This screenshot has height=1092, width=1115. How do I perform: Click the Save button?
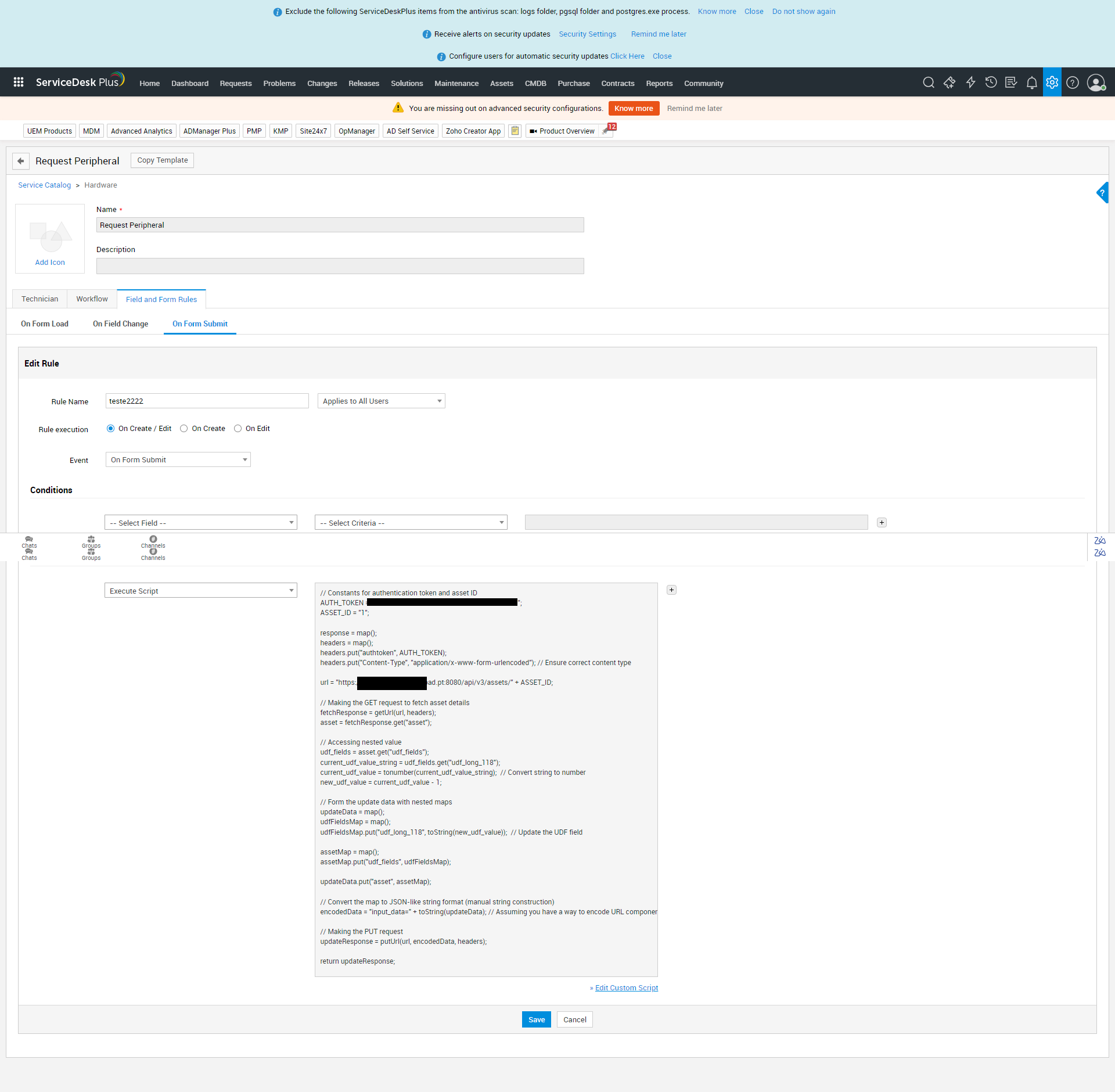pos(536,1019)
